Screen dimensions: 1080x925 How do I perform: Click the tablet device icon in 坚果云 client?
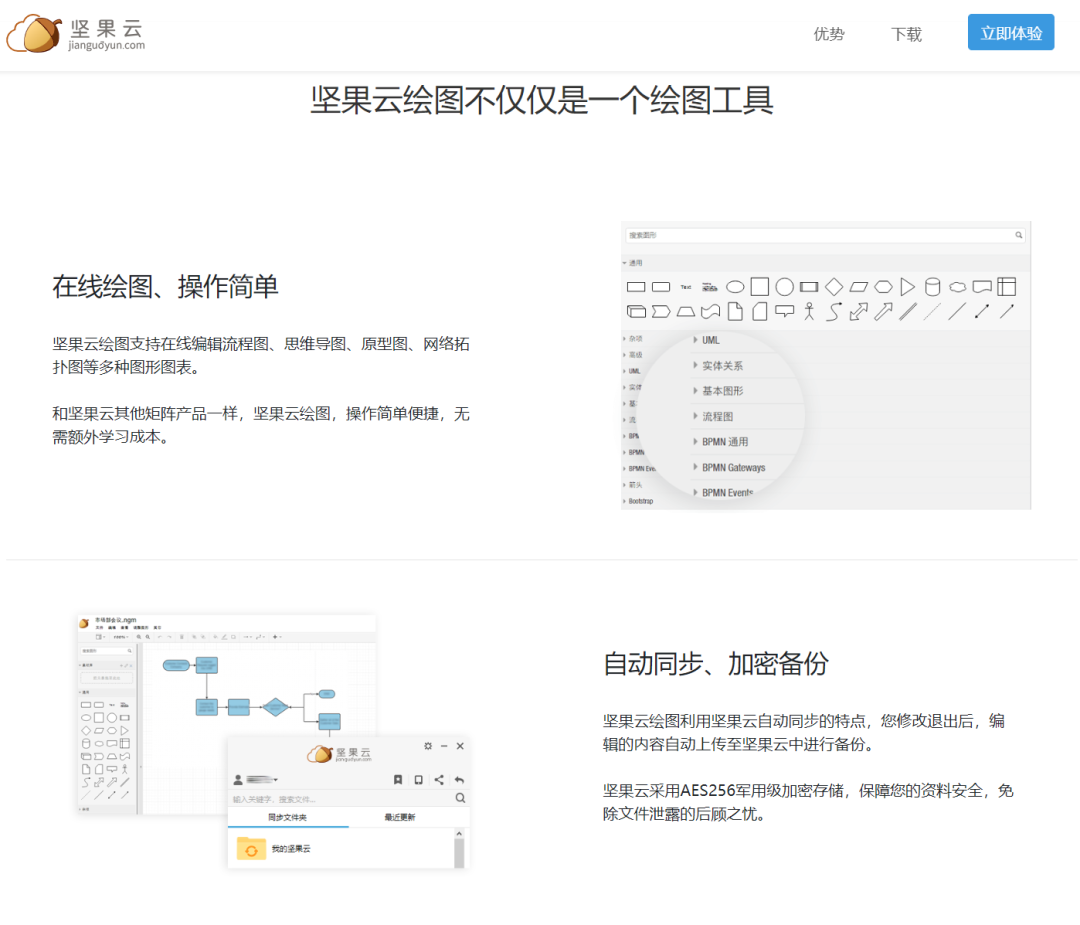[x=418, y=780]
